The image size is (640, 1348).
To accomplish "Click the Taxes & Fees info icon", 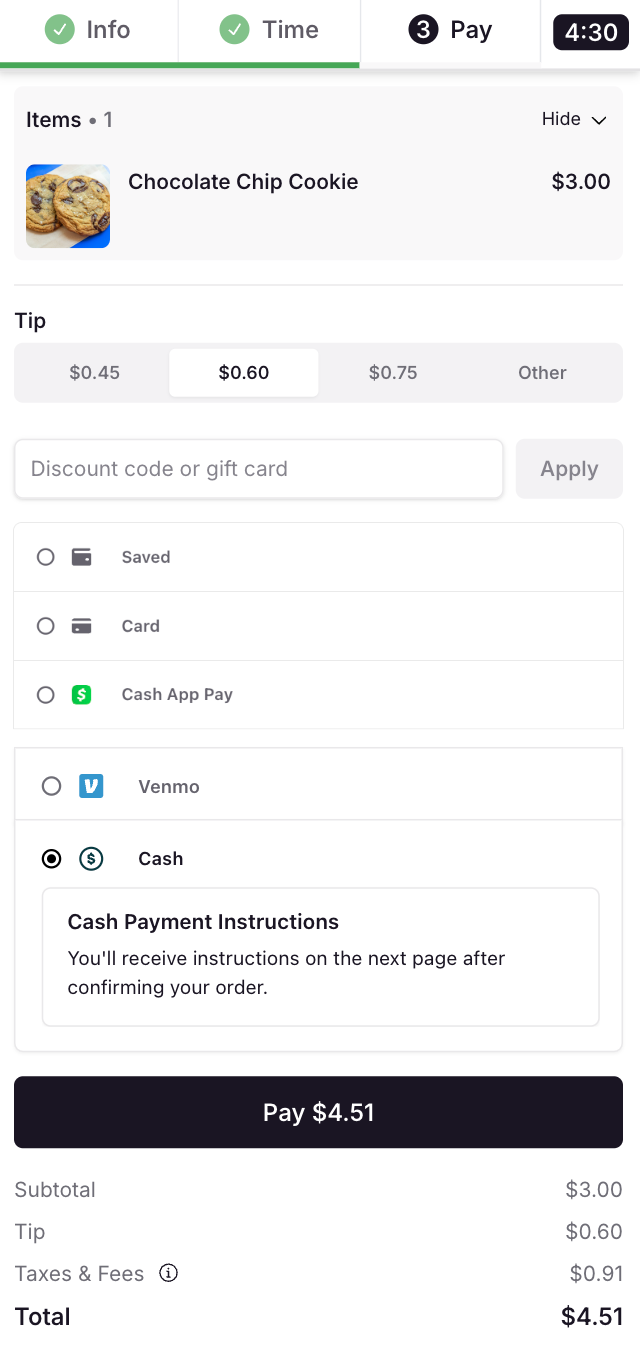I will click(x=169, y=1273).
